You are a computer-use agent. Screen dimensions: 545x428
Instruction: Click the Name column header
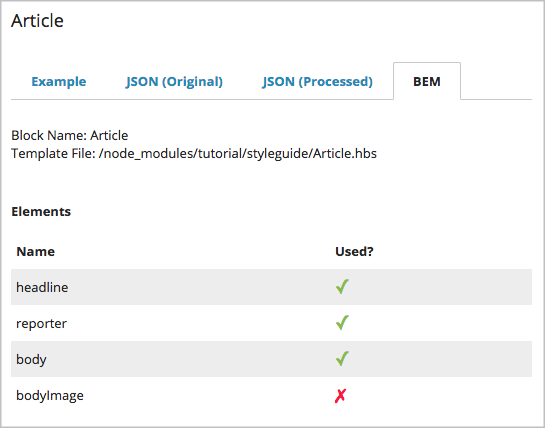coord(35,251)
